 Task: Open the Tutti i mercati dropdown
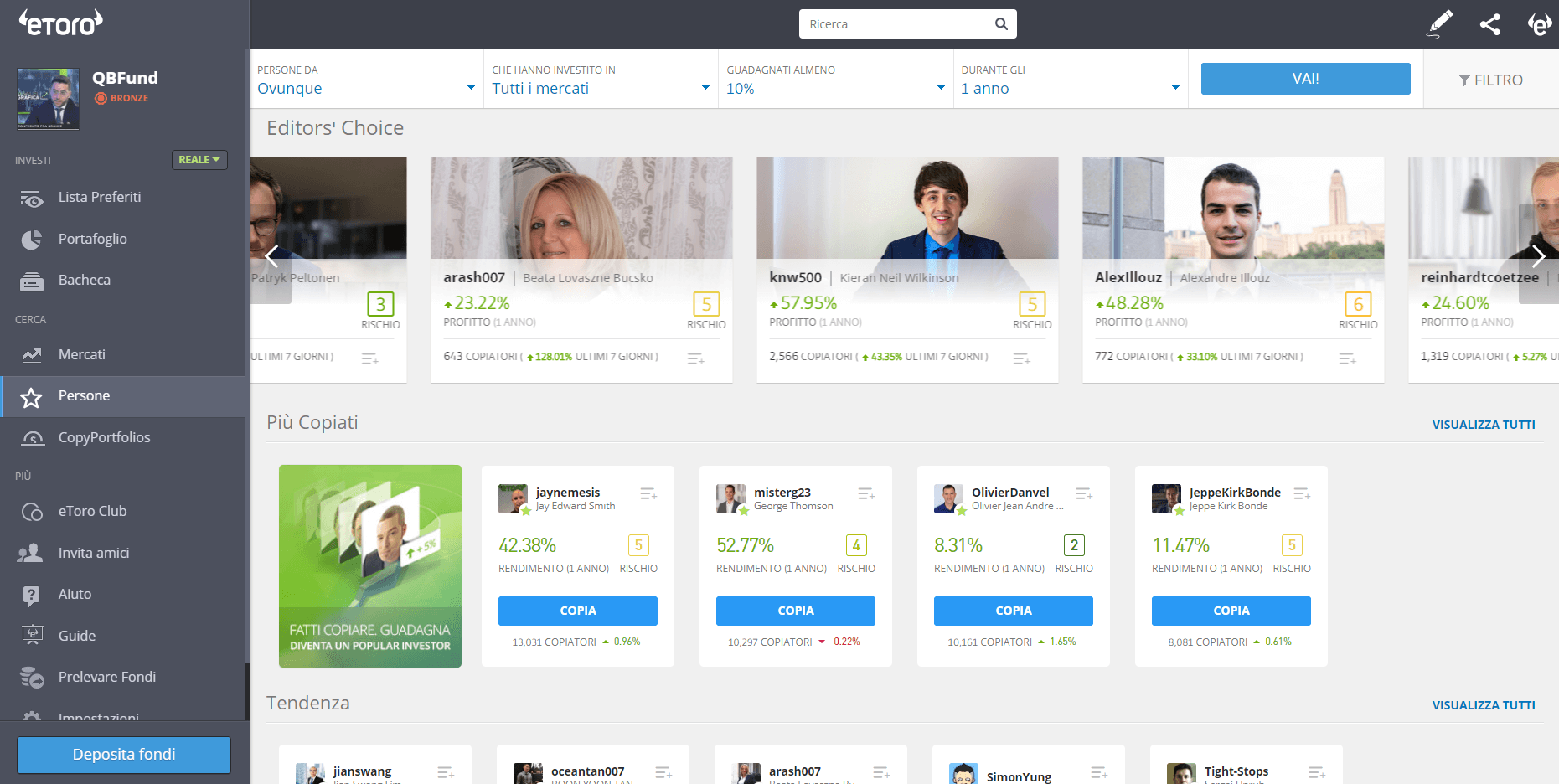(601, 80)
